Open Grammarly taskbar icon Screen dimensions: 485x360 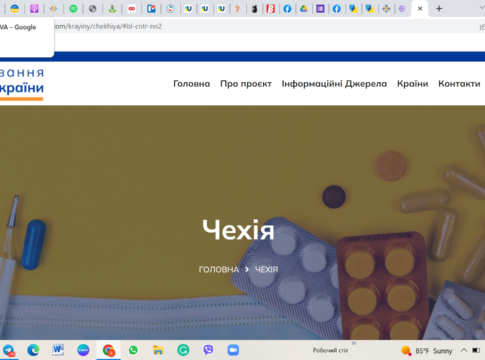[x=183, y=350]
